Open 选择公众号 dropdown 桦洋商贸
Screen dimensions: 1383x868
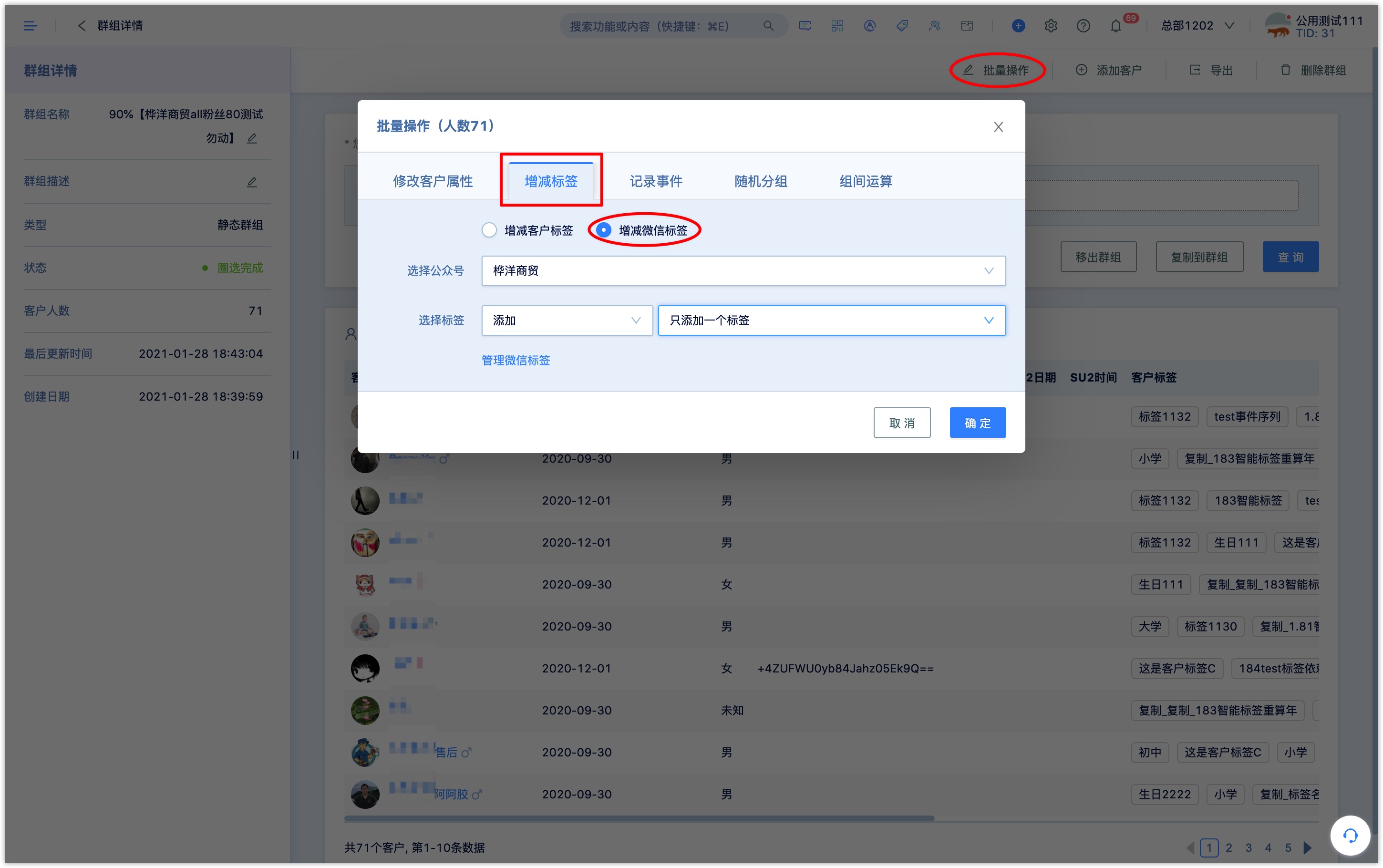tap(743, 271)
